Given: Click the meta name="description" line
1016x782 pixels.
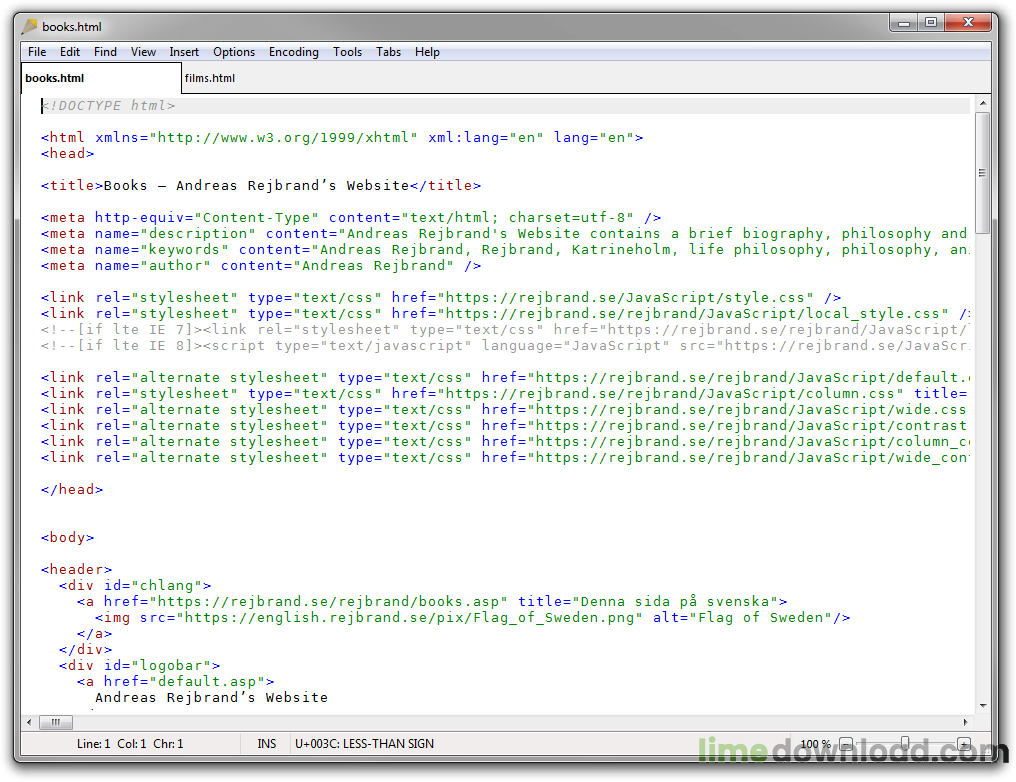Looking at the screenshot, I should 505,233.
